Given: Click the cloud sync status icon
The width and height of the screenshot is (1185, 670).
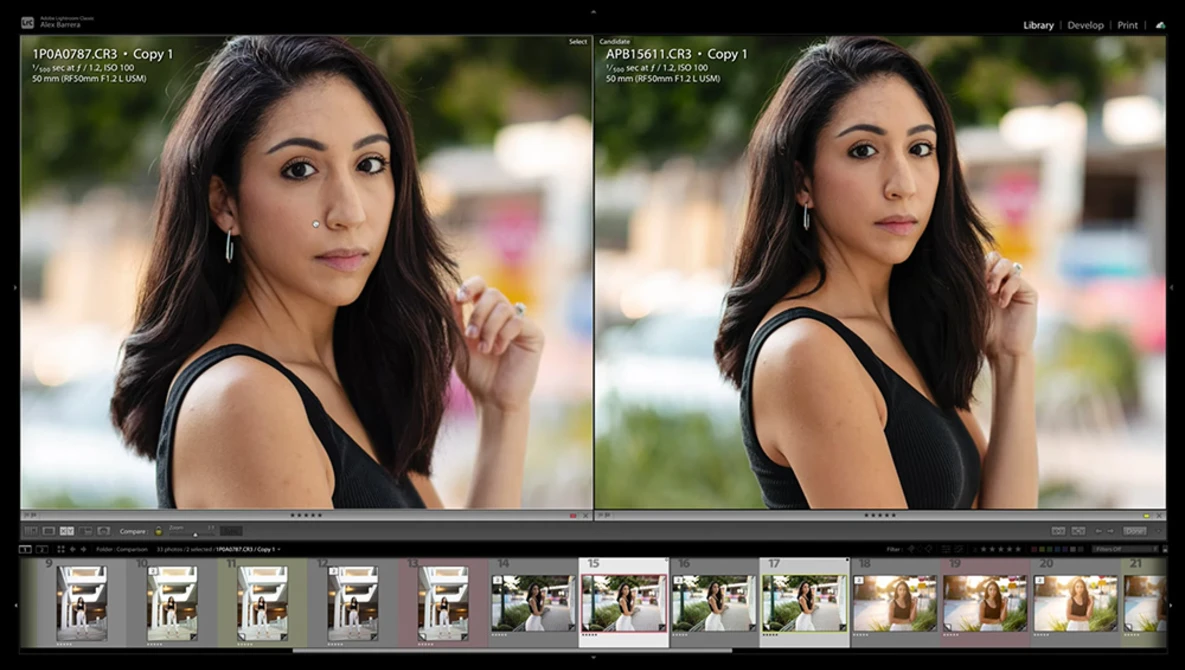Looking at the screenshot, I should [1160, 25].
